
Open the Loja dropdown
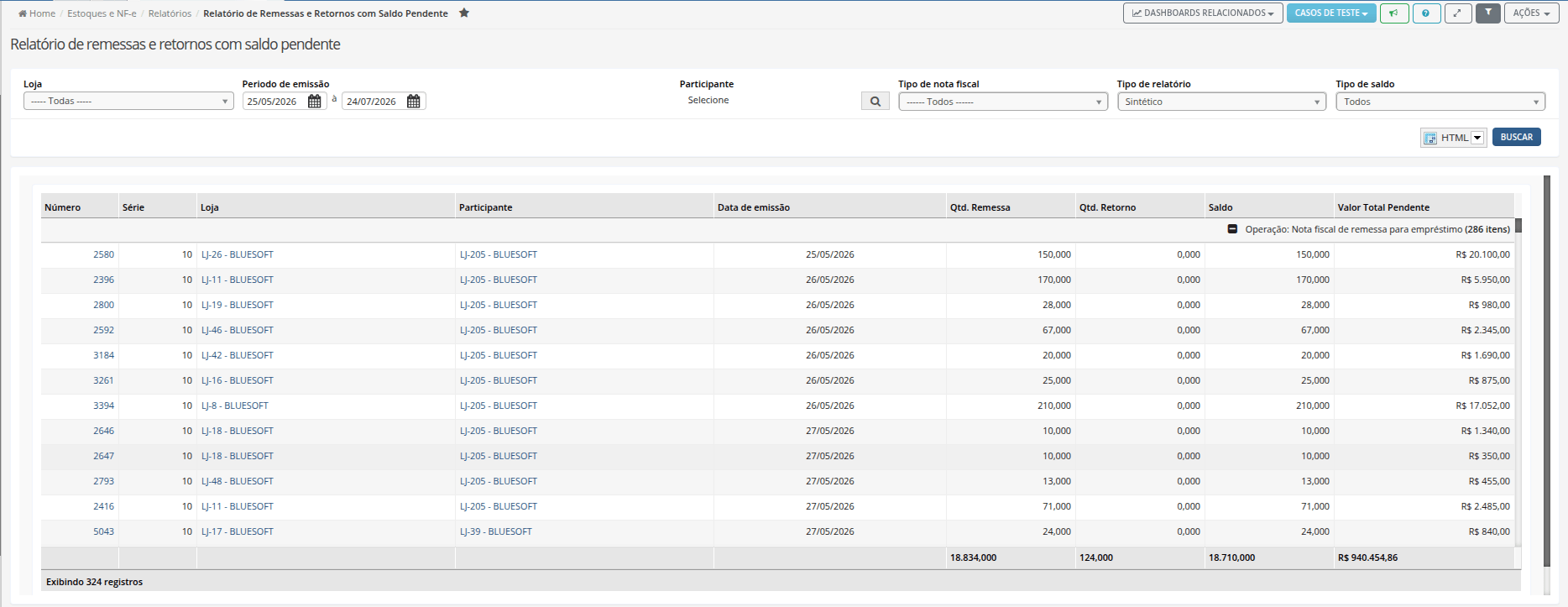coord(128,102)
